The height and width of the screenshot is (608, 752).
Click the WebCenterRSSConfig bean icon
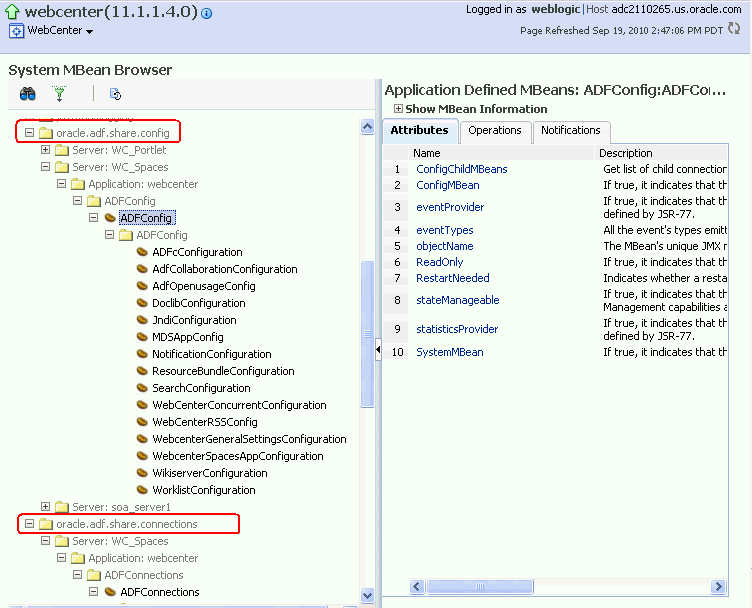[x=142, y=421]
